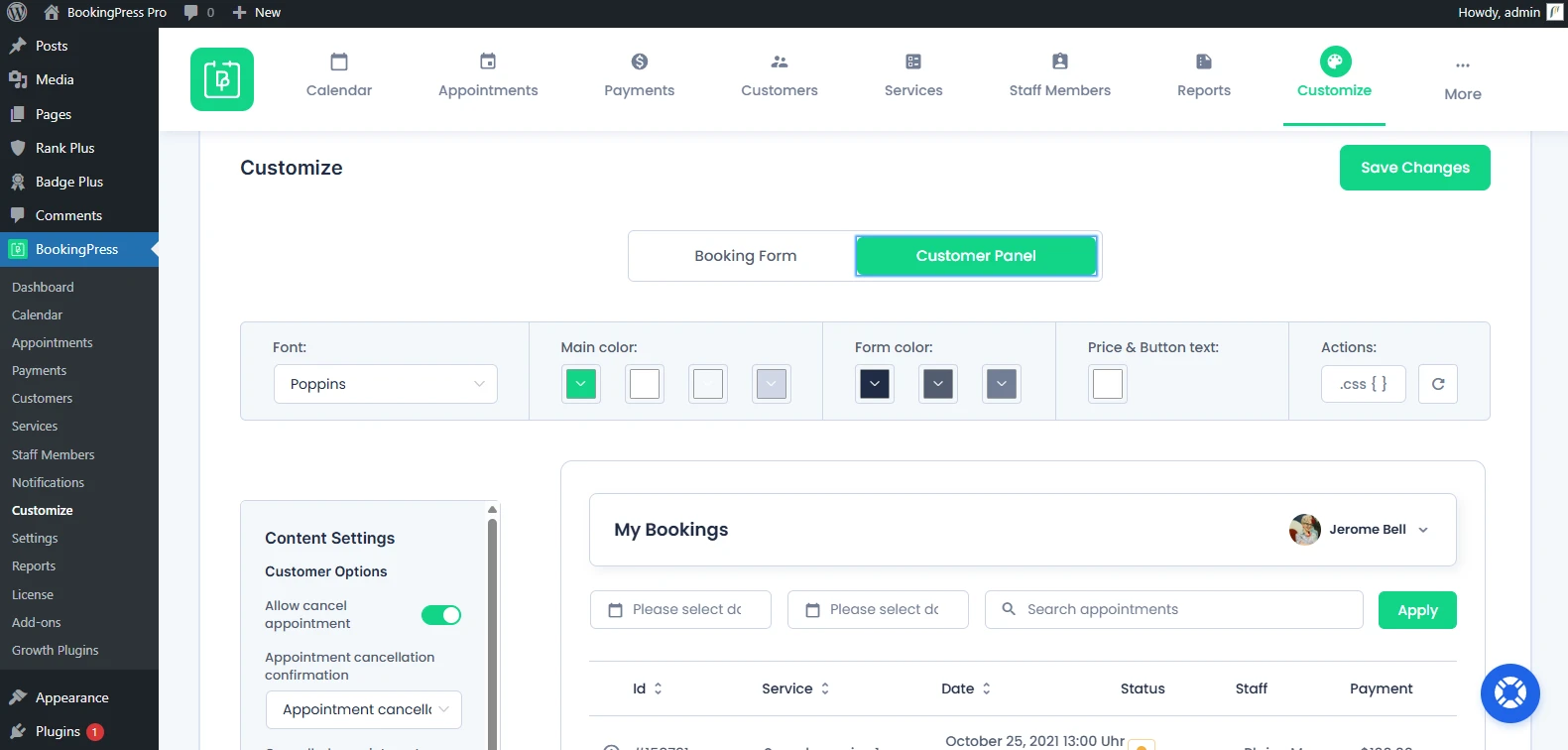Pick the second white main color swatch

645,384
